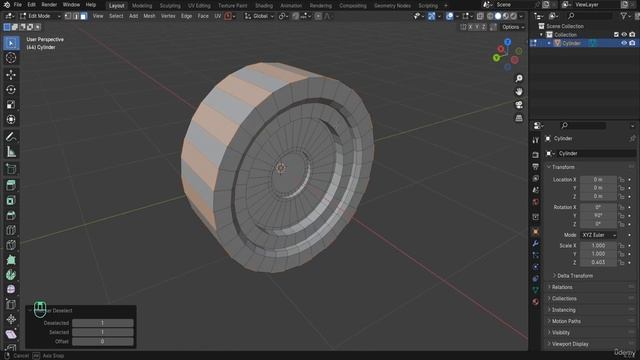
Task: Toggle X mirror axis button
Action: pos(470,27)
